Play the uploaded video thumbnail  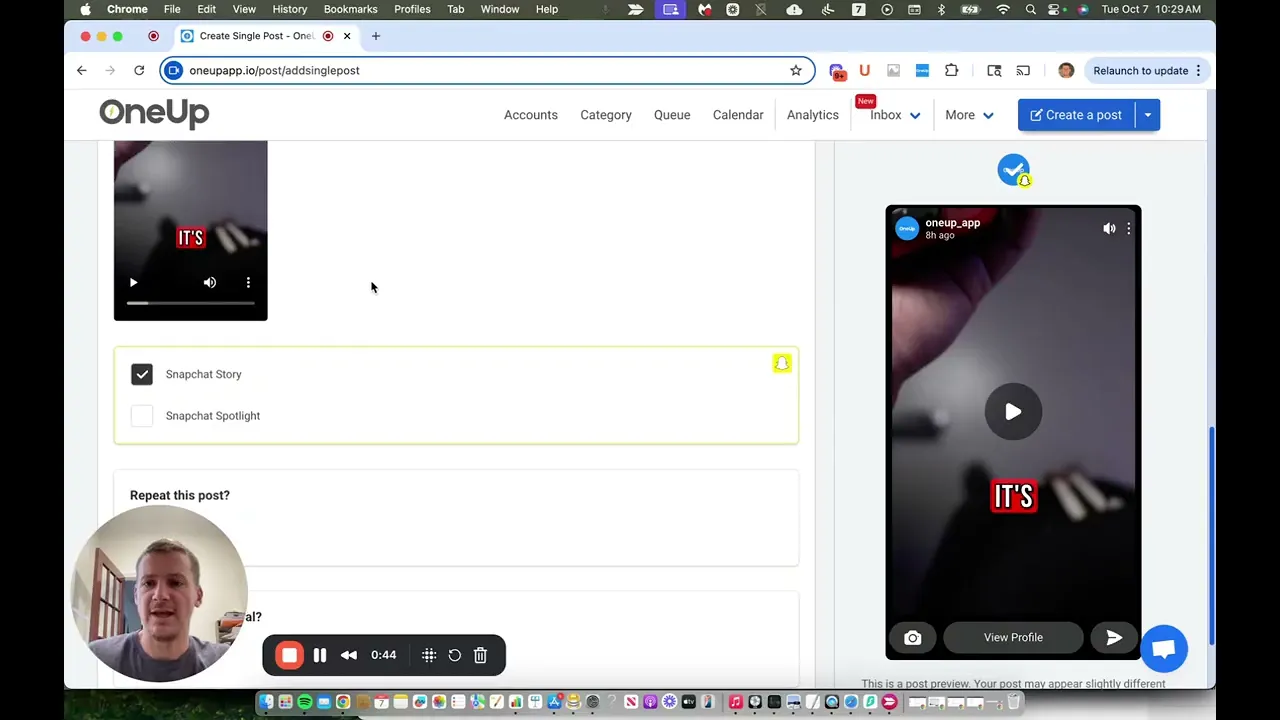pyautogui.click(x=133, y=283)
